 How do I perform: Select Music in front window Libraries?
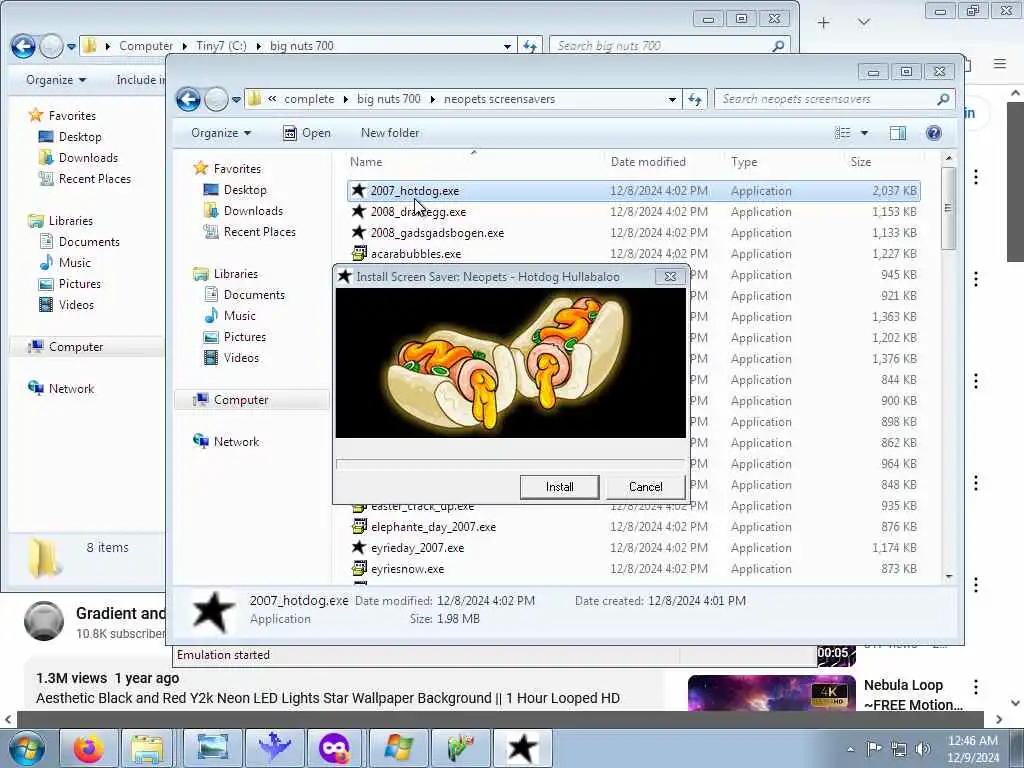coord(240,315)
